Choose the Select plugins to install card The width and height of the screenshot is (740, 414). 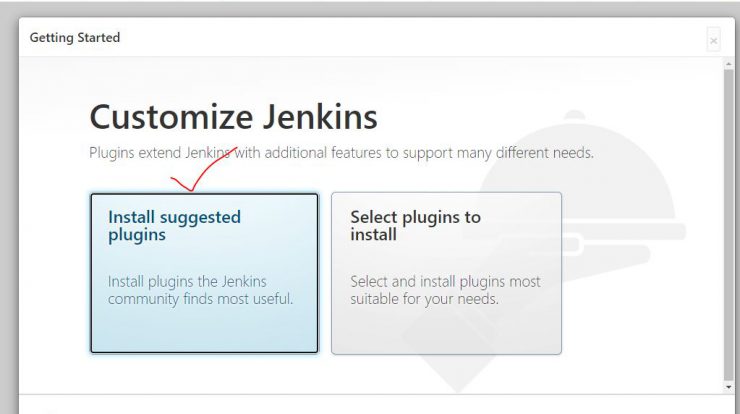(446, 273)
